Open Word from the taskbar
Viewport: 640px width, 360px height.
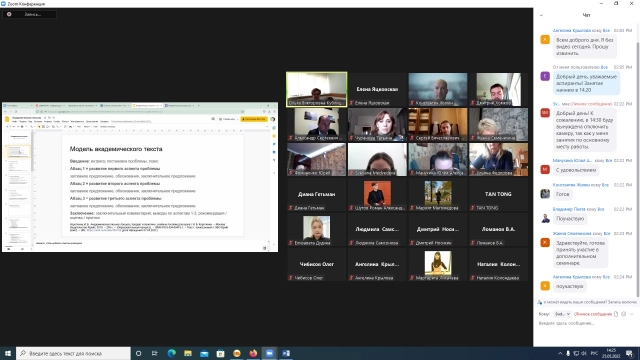(286, 353)
